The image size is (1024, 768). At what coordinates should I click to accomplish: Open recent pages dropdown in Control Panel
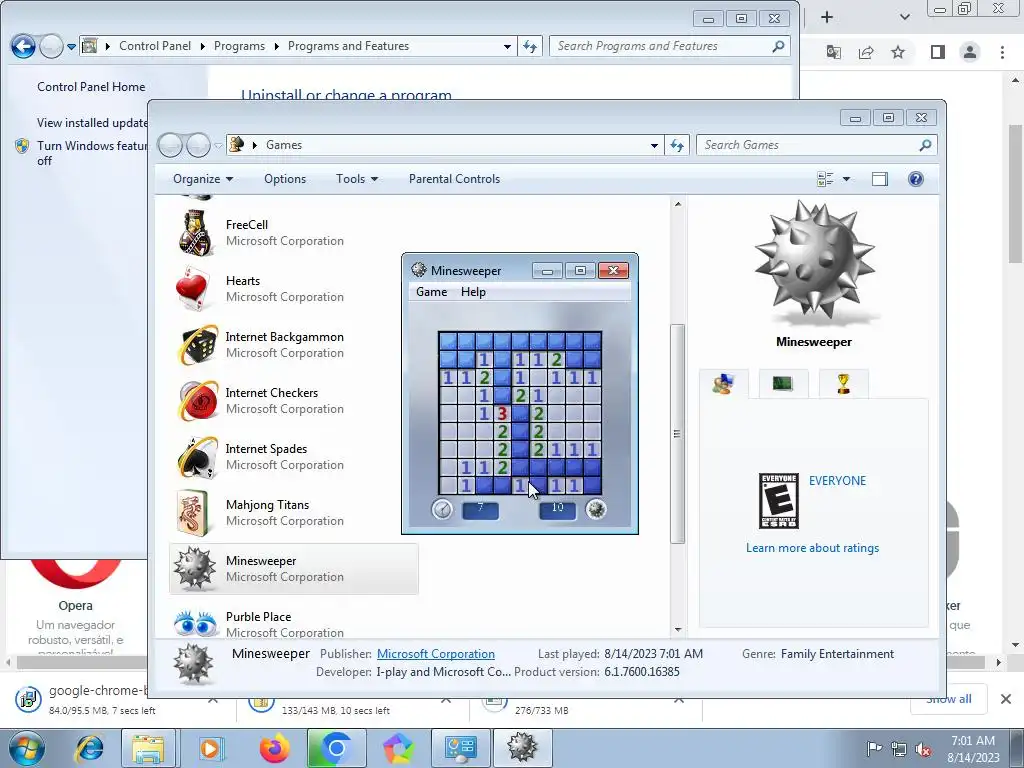tap(71, 46)
